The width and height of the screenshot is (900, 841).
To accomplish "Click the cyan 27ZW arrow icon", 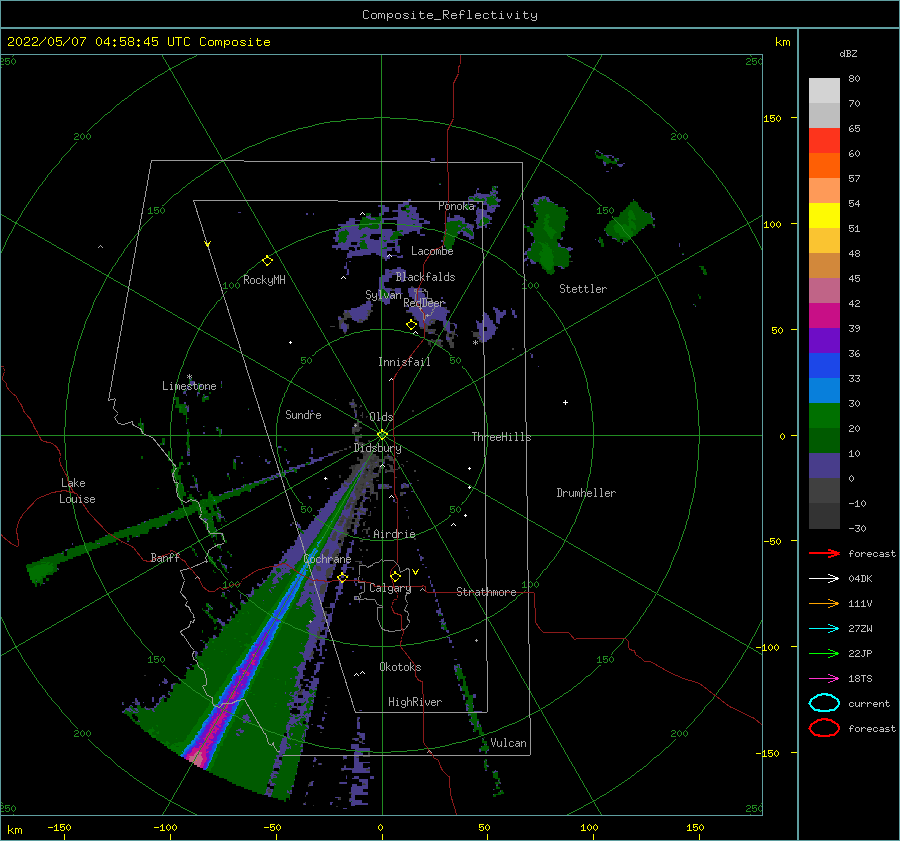I will point(824,629).
